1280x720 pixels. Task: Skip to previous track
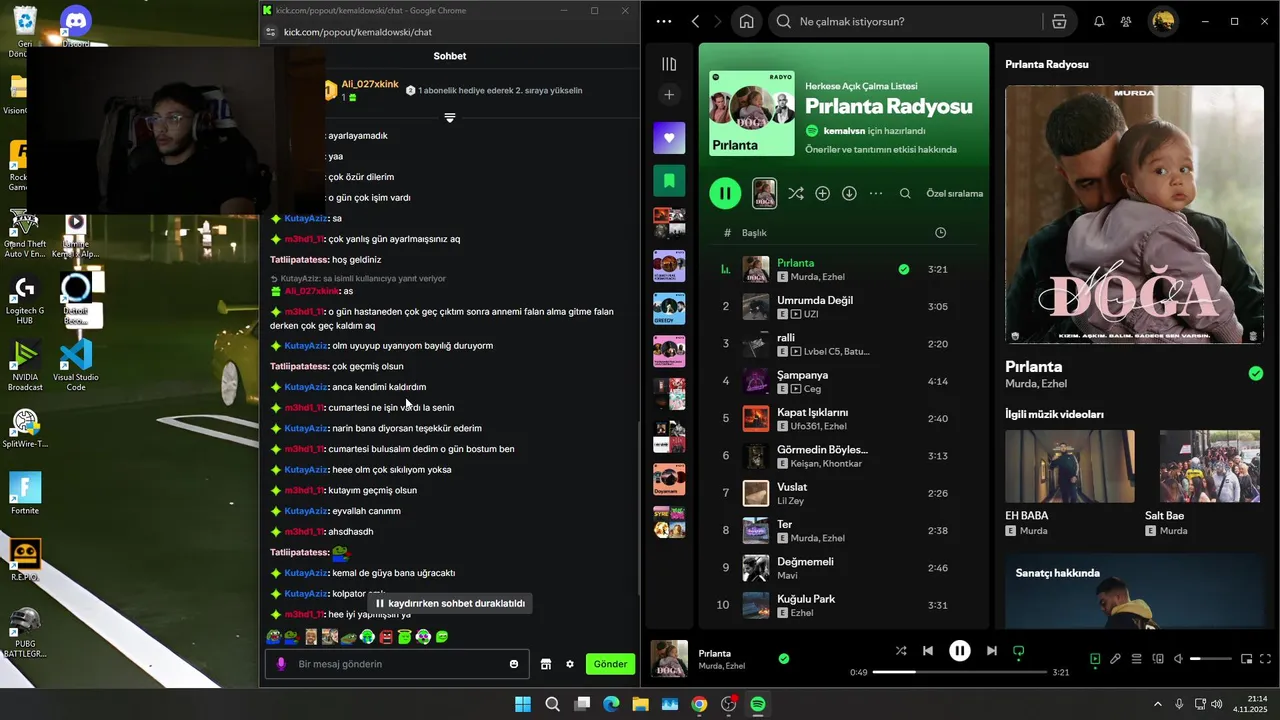[x=928, y=651]
